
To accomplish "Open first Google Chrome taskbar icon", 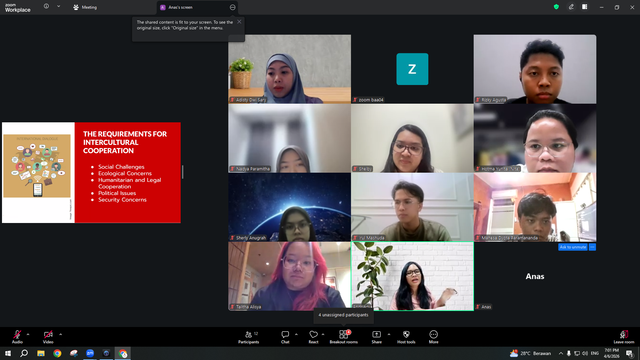I will (x=57, y=353).
